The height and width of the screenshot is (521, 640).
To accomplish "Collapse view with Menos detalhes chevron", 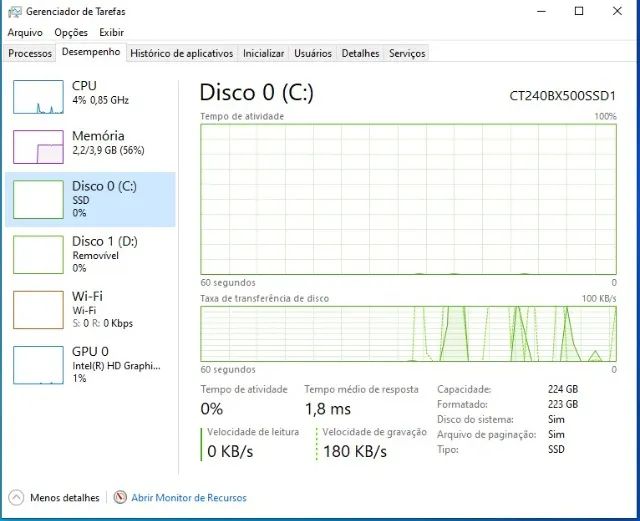I will point(16,497).
